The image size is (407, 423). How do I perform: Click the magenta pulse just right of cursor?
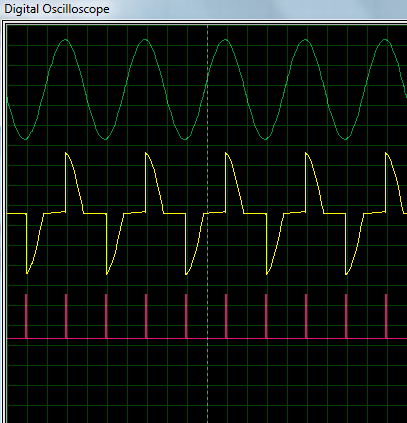point(226,316)
